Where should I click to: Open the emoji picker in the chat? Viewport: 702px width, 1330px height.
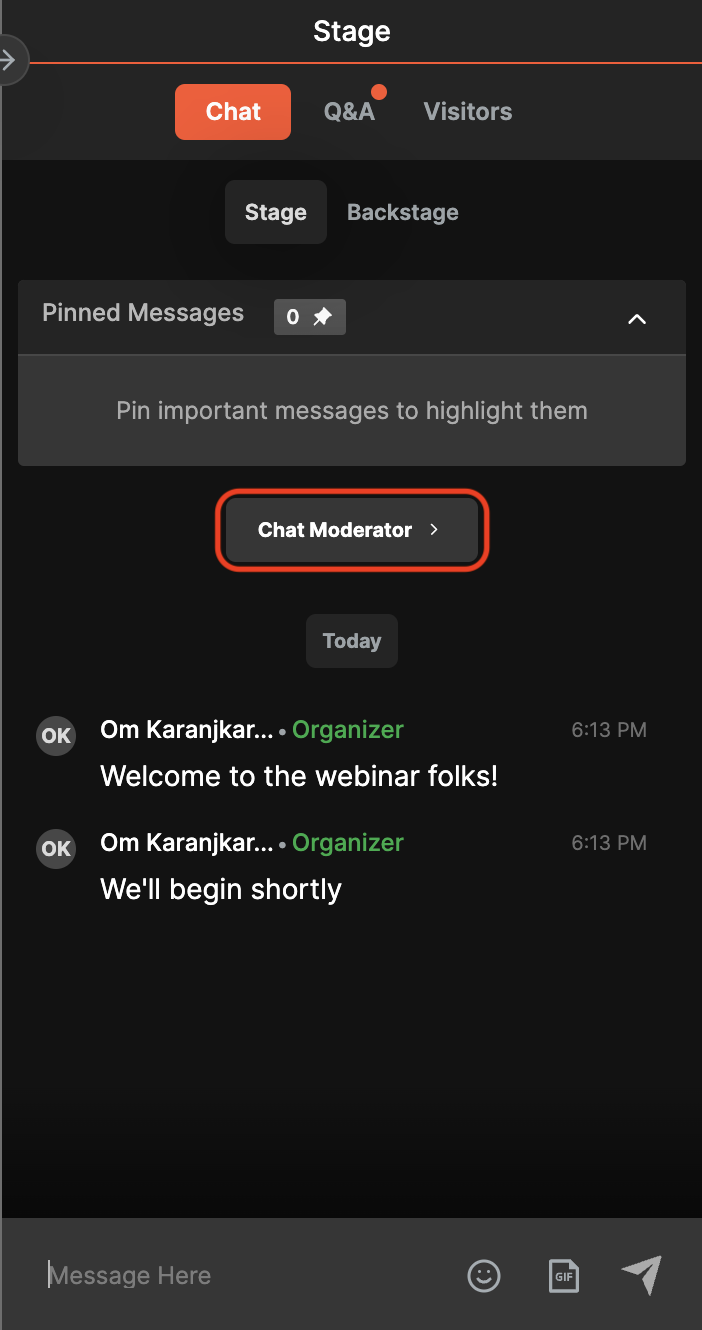tap(484, 1276)
